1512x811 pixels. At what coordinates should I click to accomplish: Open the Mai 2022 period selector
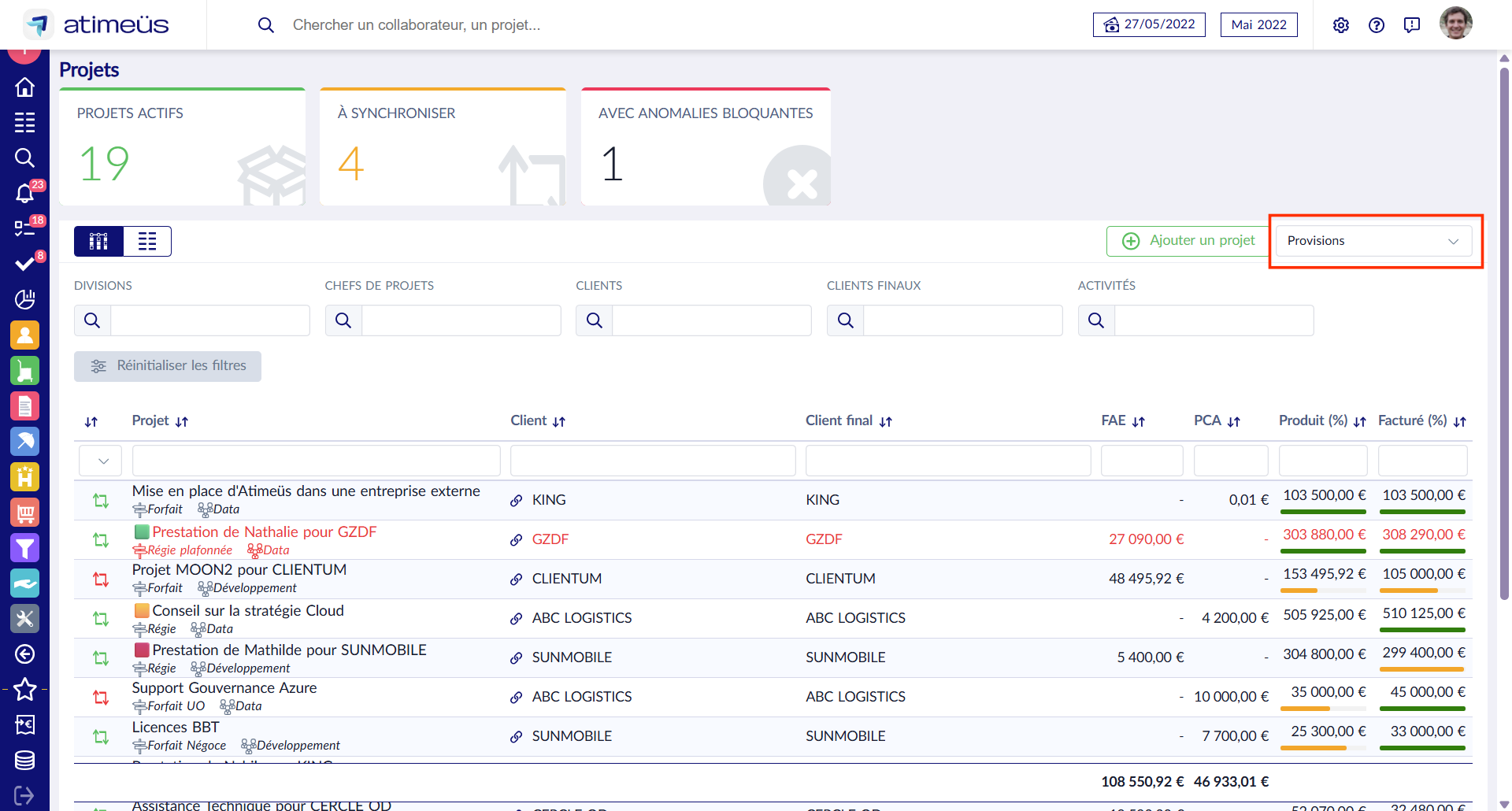[x=1259, y=24]
